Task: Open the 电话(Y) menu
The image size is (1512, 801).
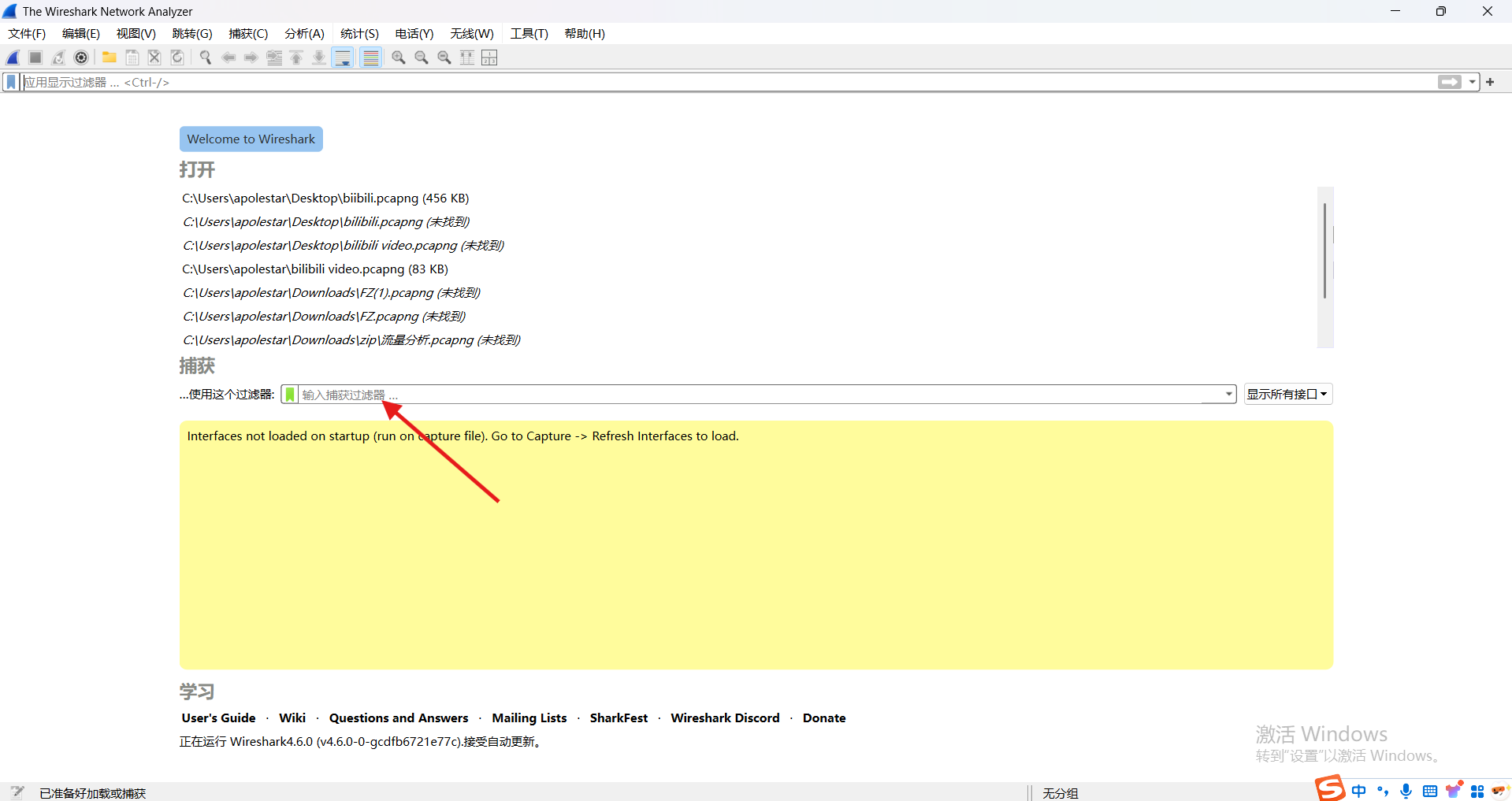Action: click(414, 34)
